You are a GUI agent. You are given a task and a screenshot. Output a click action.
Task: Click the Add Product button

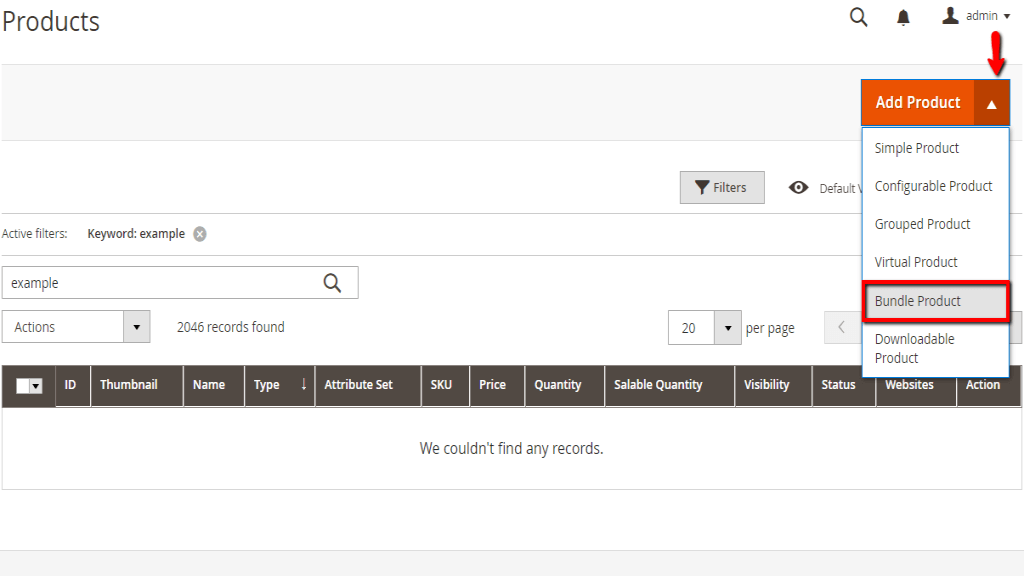point(917,103)
